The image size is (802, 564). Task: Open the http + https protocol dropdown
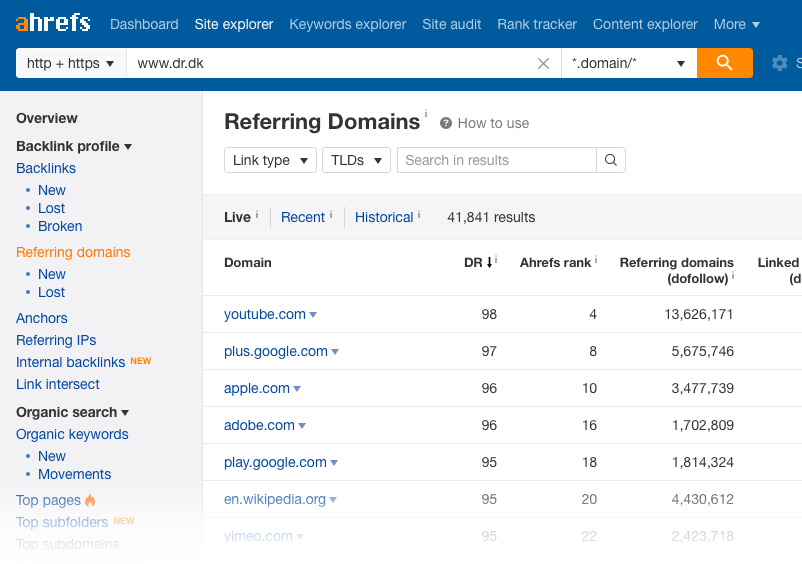71,63
